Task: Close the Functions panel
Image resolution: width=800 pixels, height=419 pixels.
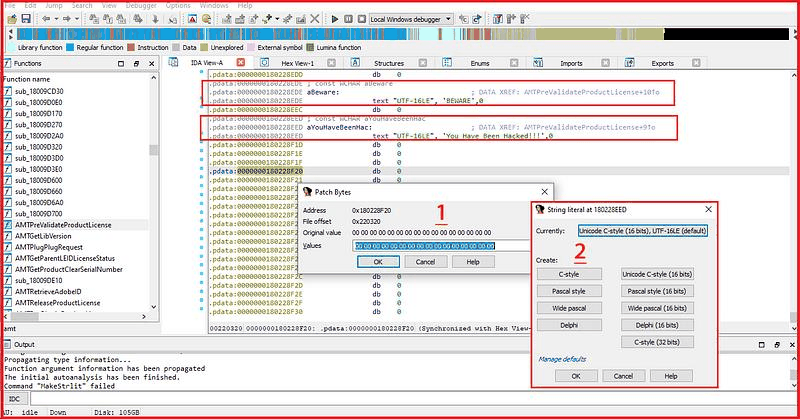Action: pyautogui.click(x=152, y=64)
